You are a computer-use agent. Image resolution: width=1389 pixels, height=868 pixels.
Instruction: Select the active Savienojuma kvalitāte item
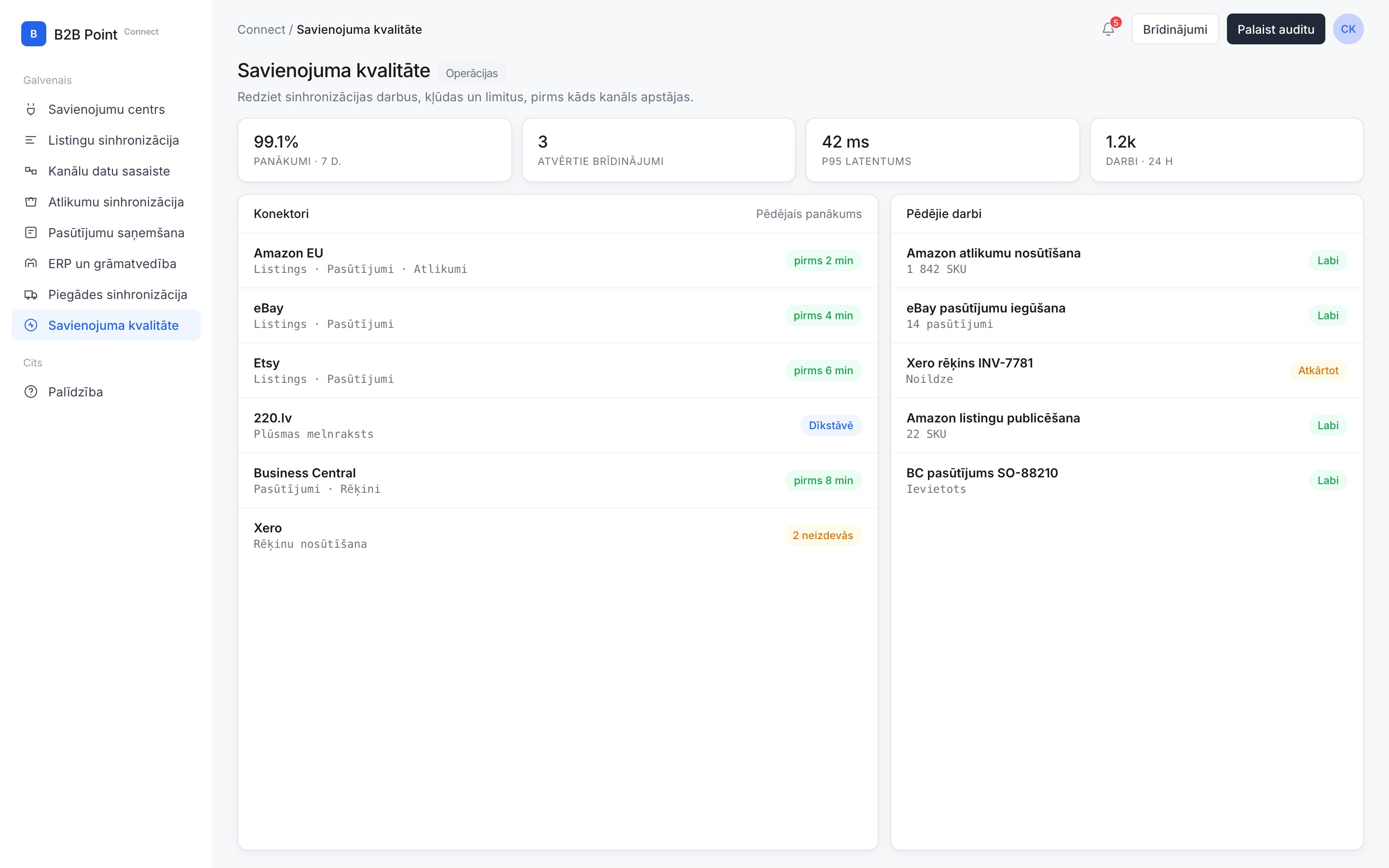tap(106, 325)
